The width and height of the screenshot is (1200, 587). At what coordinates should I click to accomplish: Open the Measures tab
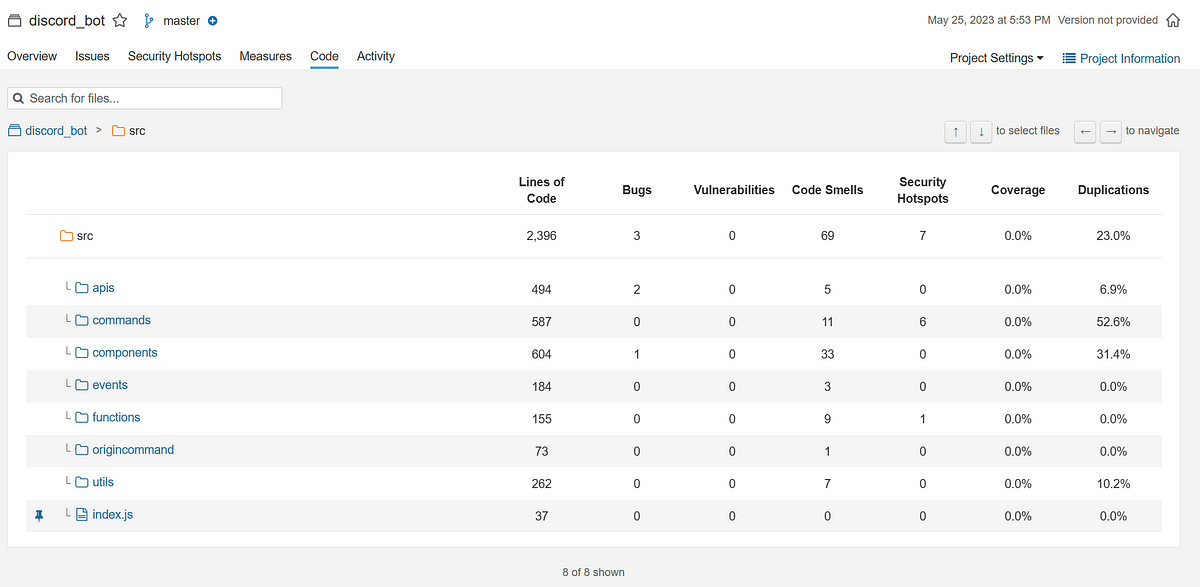pos(265,56)
